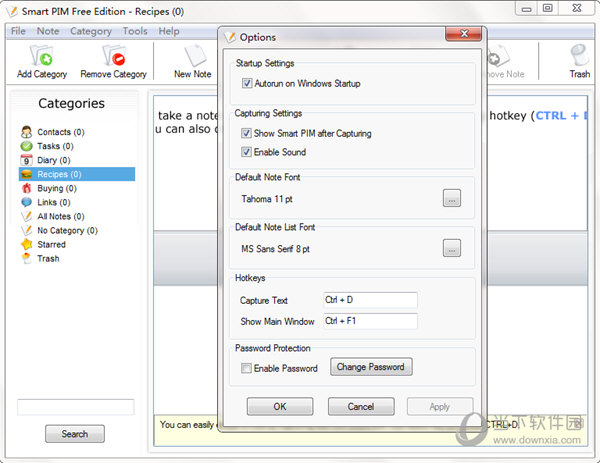Confirm options with OK button
This screenshot has height=463, width=600.
pyautogui.click(x=280, y=406)
